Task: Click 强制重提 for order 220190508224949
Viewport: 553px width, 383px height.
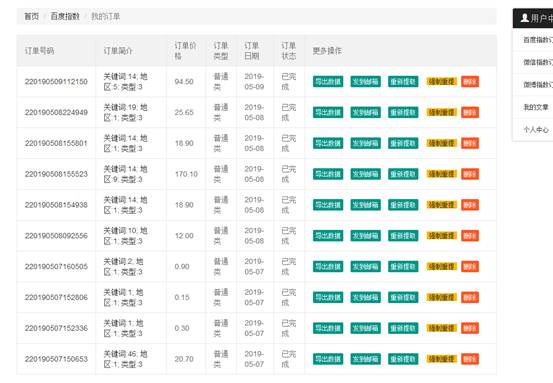Action: pyautogui.click(x=442, y=112)
